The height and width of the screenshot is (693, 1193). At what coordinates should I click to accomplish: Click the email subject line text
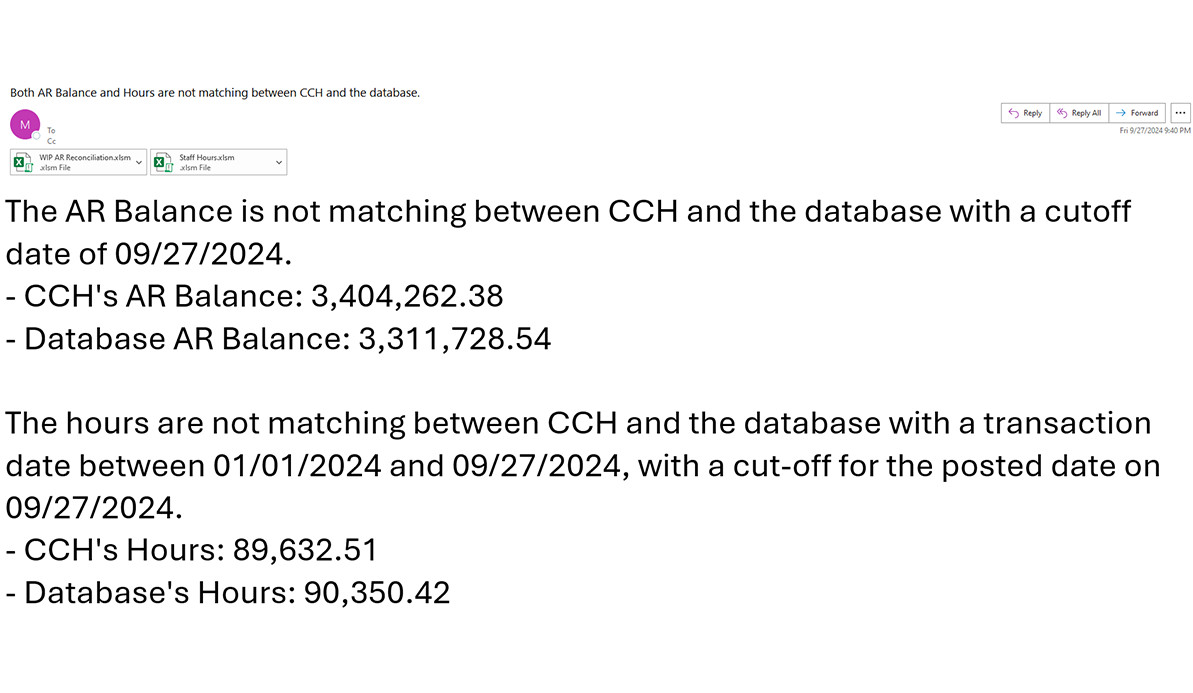tap(215, 93)
